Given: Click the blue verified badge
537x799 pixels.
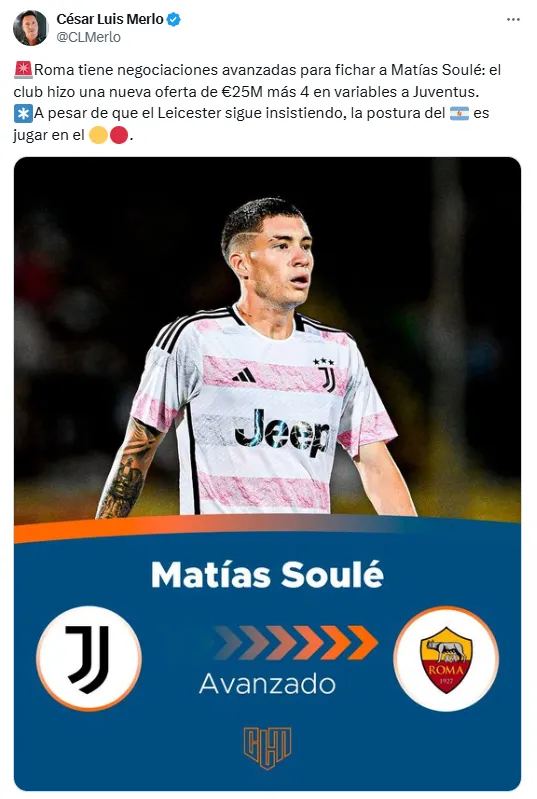Looking at the screenshot, I should pos(174,20).
